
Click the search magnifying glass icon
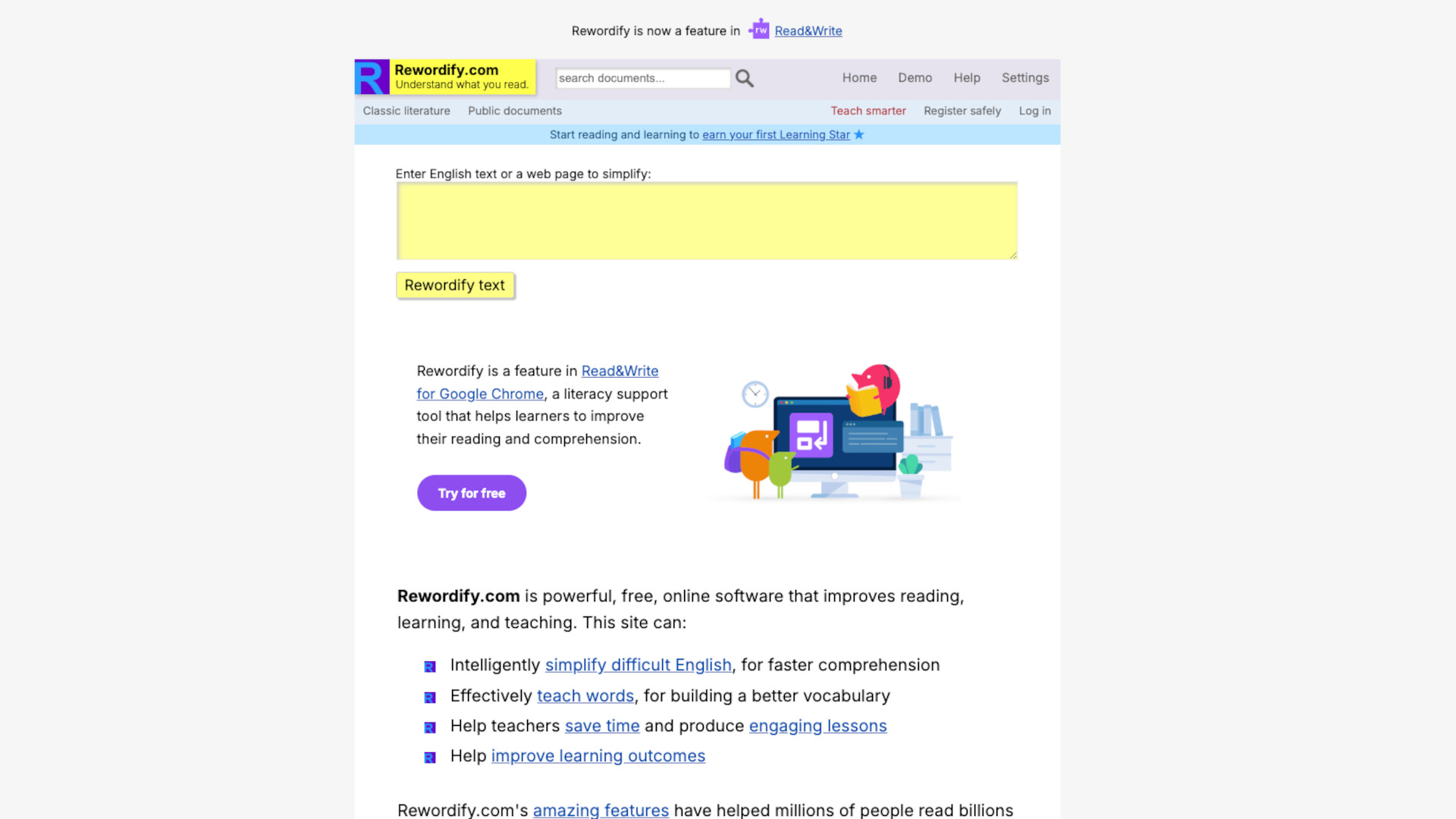pyautogui.click(x=743, y=77)
